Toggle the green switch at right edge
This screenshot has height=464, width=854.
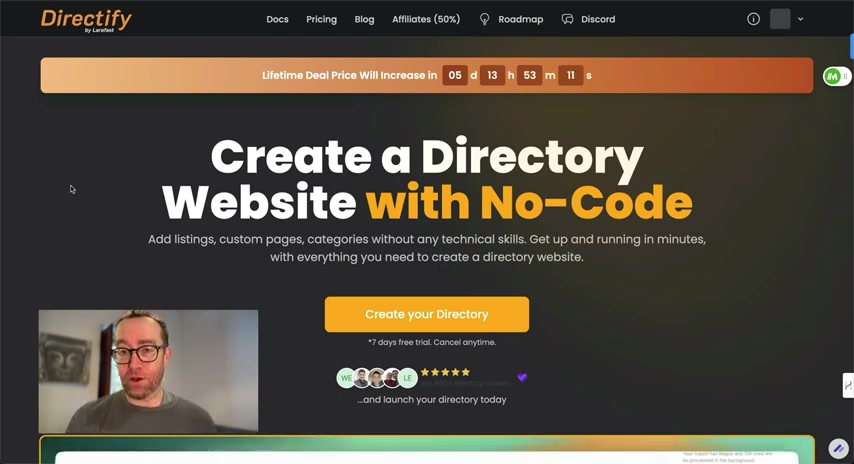836,77
